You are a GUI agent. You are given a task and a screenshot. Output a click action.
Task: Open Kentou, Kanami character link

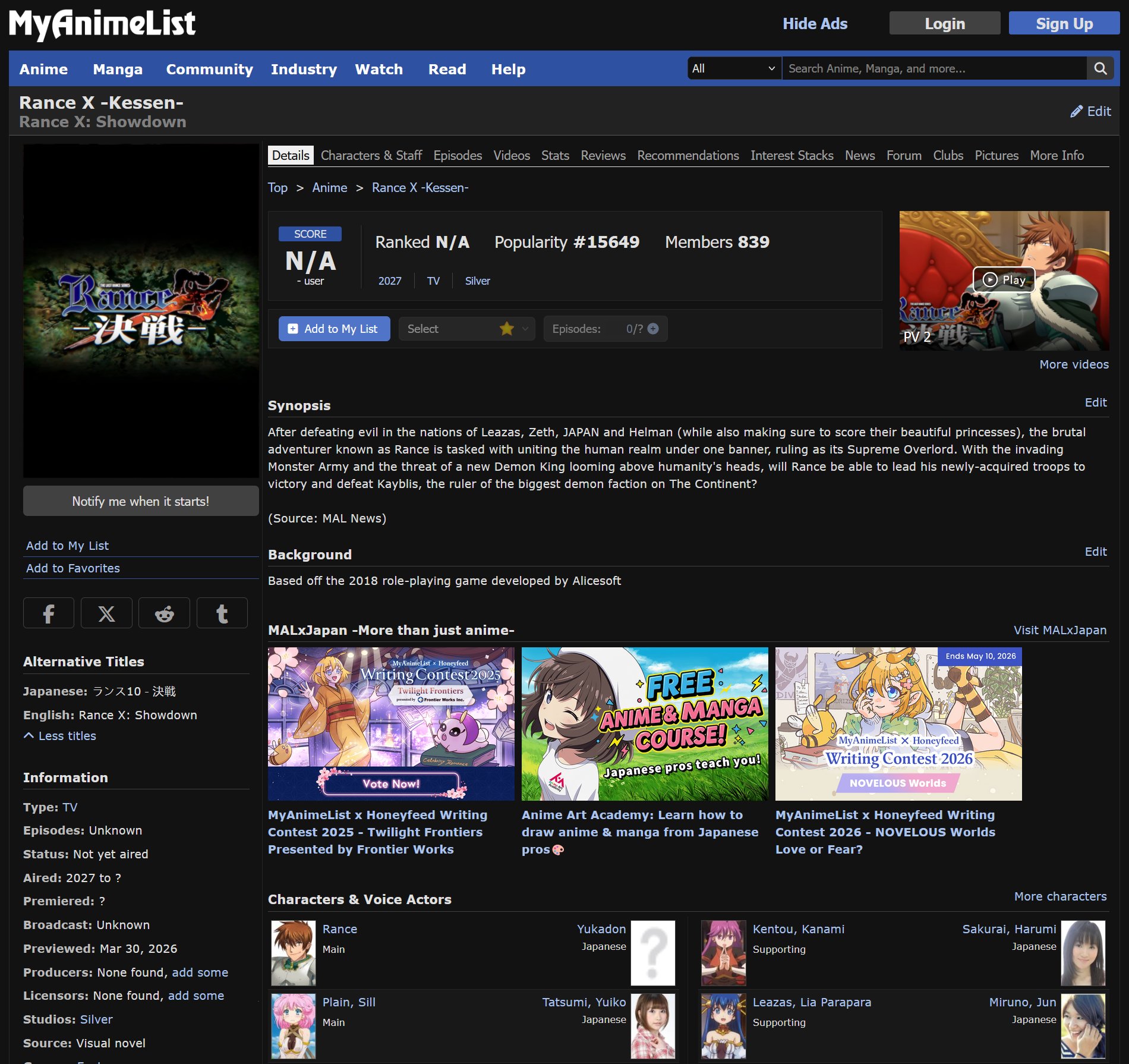(x=799, y=929)
